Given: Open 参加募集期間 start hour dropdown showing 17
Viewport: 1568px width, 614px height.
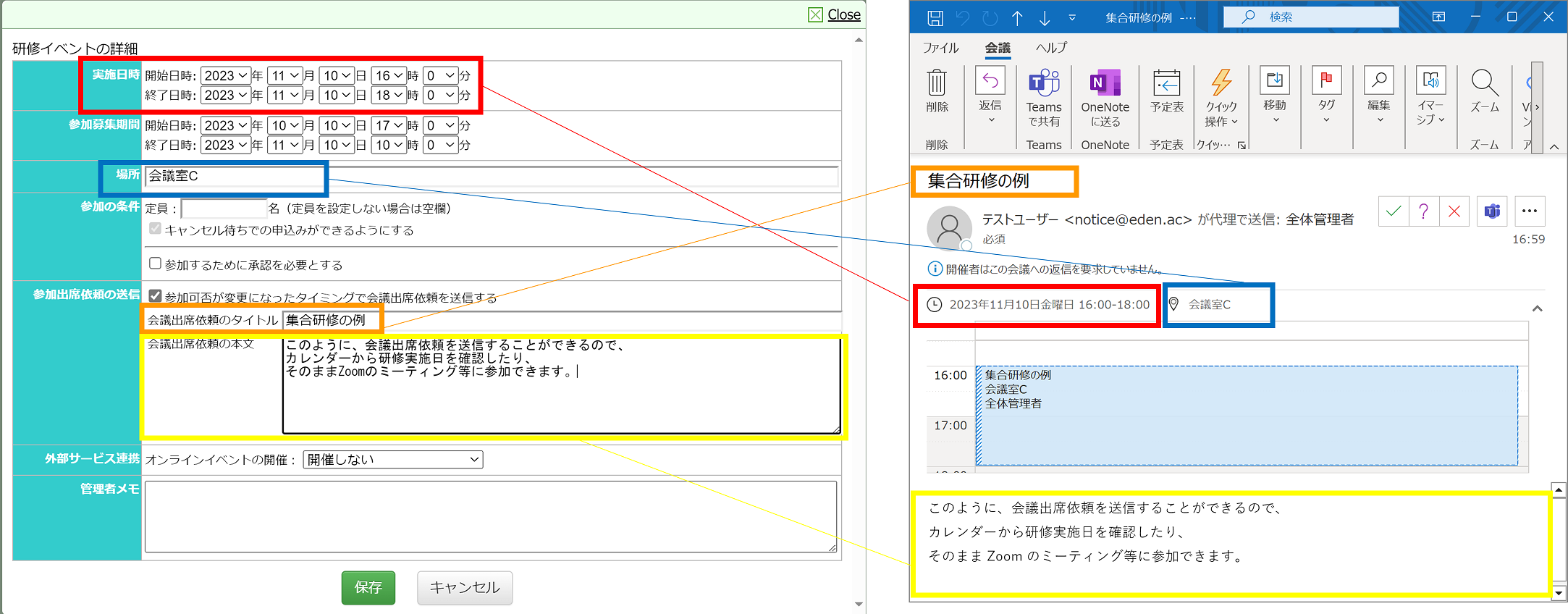Looking at the screenshot, I should pos(389,125).
